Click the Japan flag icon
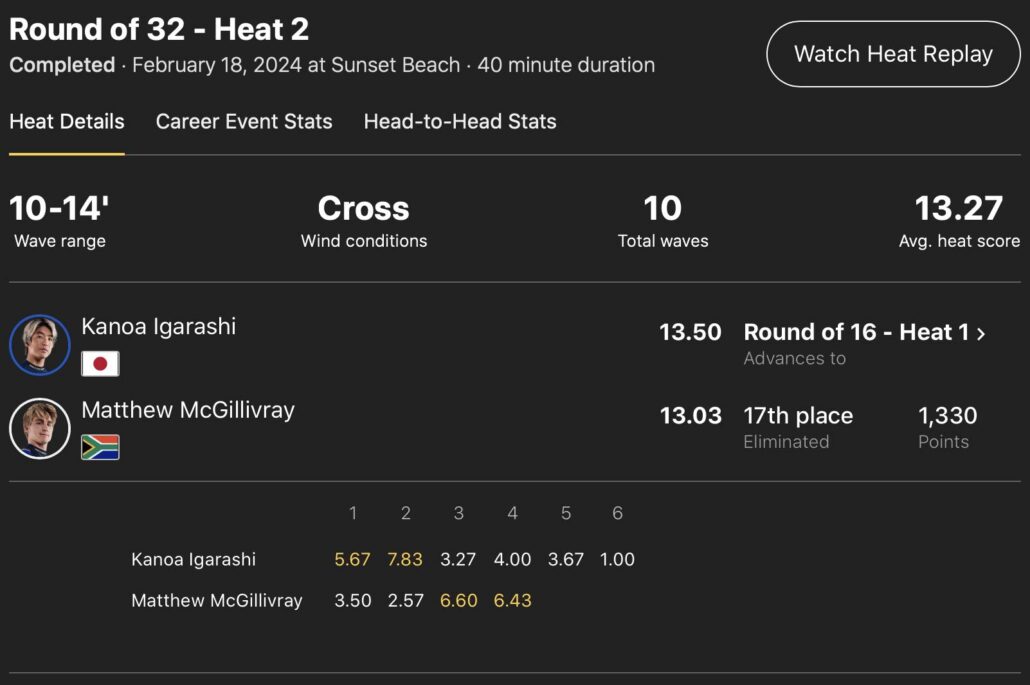The image size is (1030, 685). [100, 363]
